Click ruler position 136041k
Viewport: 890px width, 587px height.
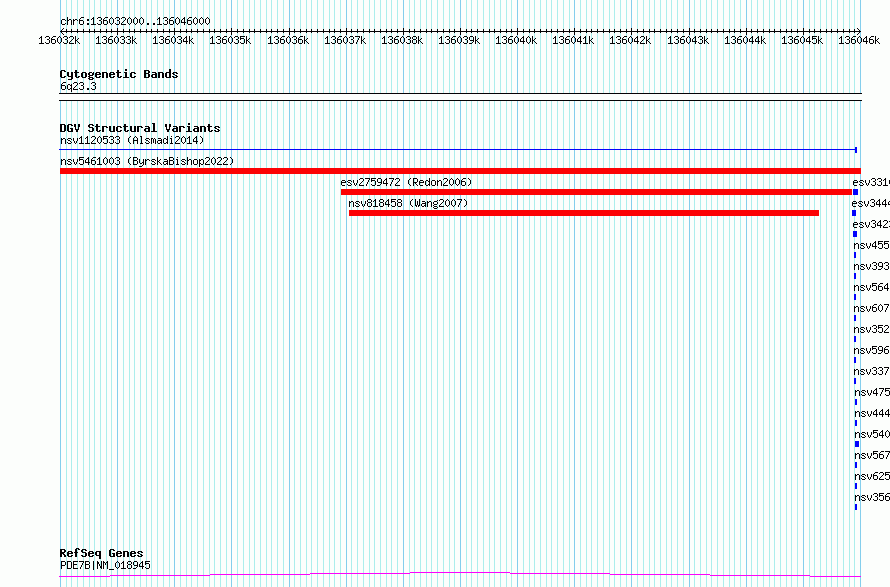pyautogui.click(x=573, y=40)
